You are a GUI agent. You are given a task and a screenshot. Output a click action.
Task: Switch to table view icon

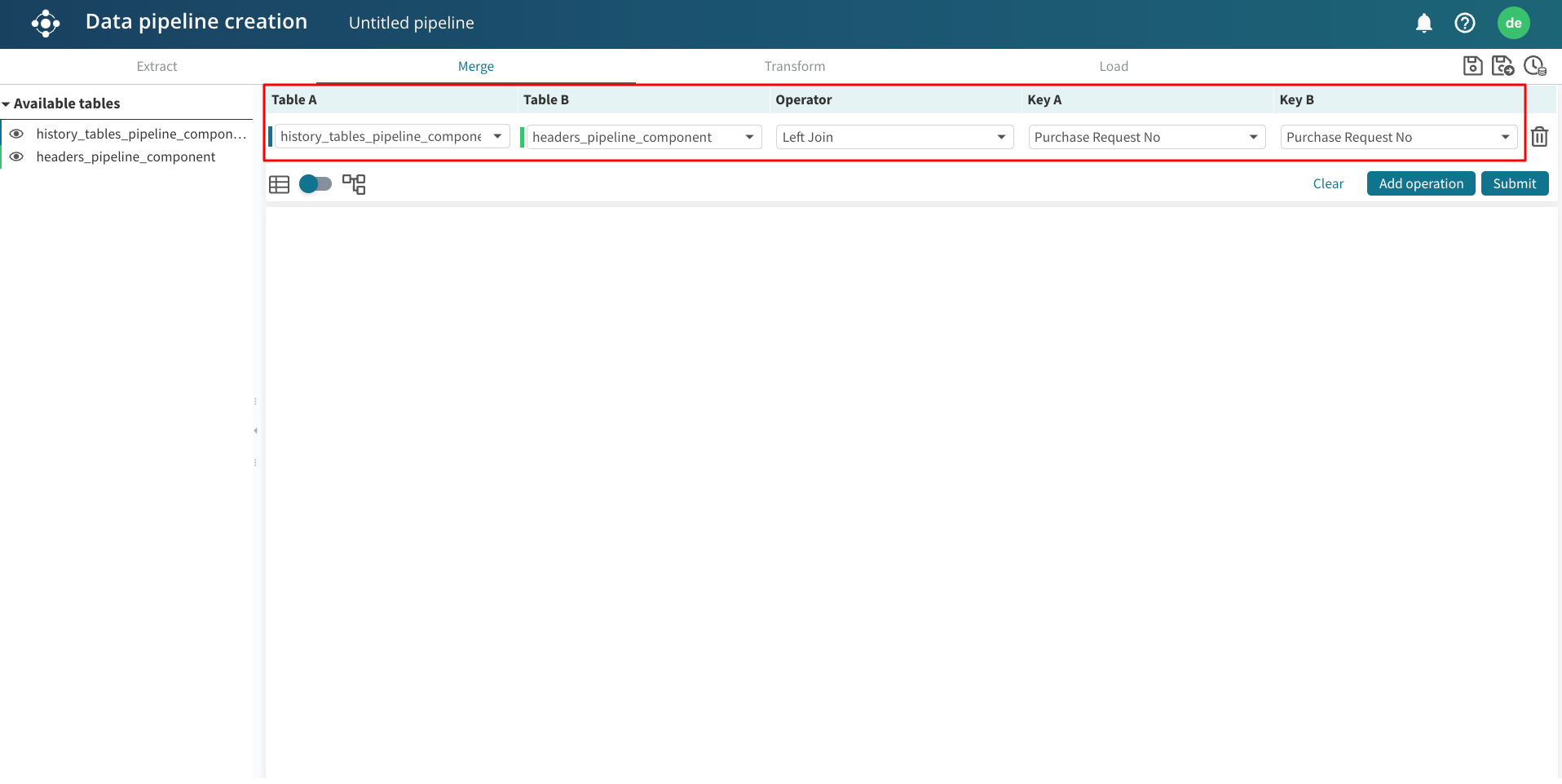[279, 185]
